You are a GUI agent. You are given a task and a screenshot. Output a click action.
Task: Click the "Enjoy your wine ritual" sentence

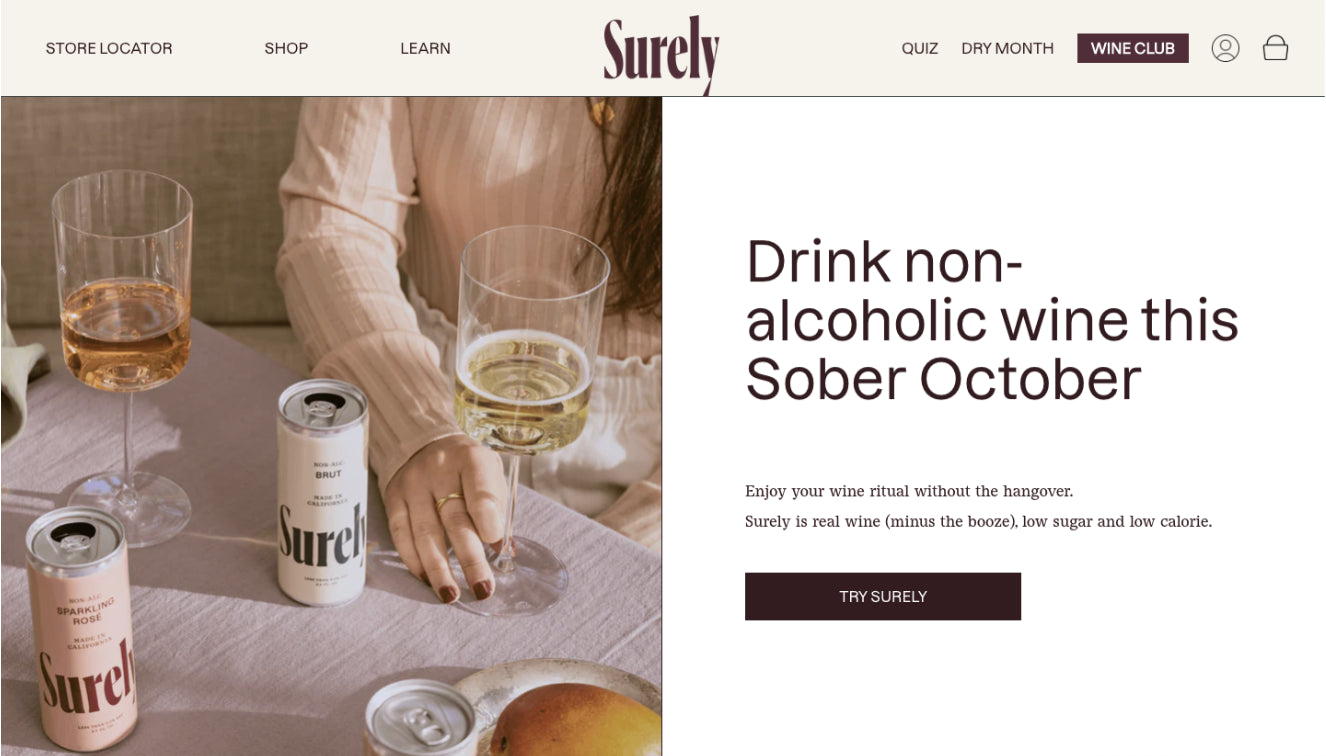pos(909,491)
